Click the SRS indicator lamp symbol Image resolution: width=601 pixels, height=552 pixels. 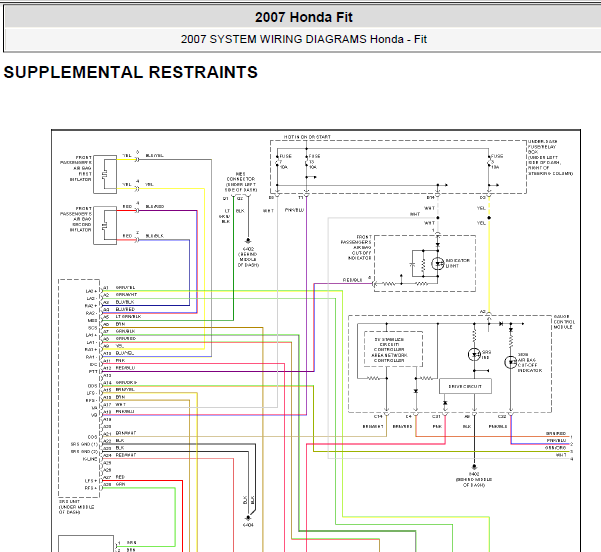474,355
